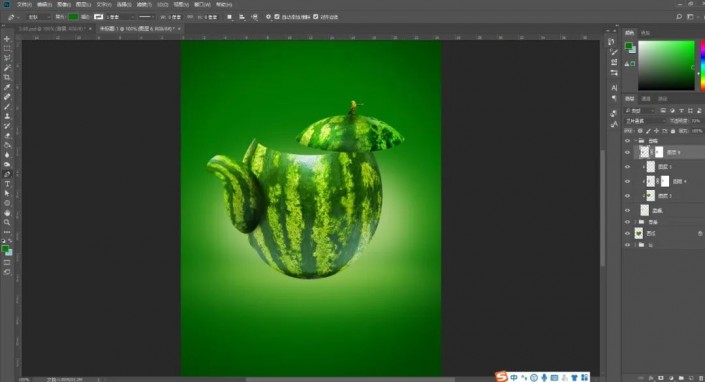
Task: Click the layer mask thumbnail of 图层 6
Action: [659, 152]
